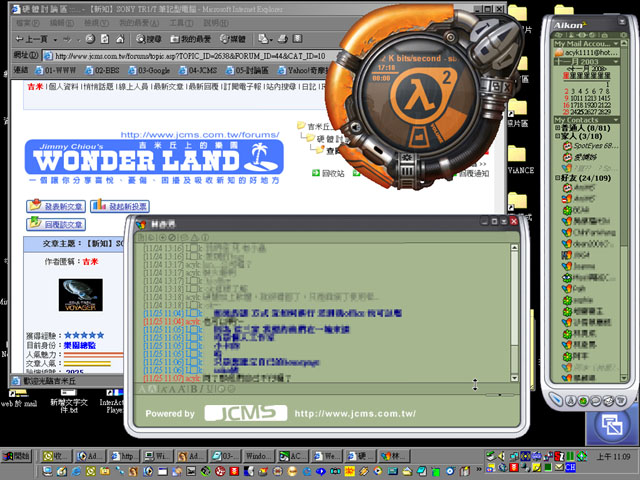Click the scroll-down arrow in chat window
This screenshot has height=480, width=640.
(514, 378)
